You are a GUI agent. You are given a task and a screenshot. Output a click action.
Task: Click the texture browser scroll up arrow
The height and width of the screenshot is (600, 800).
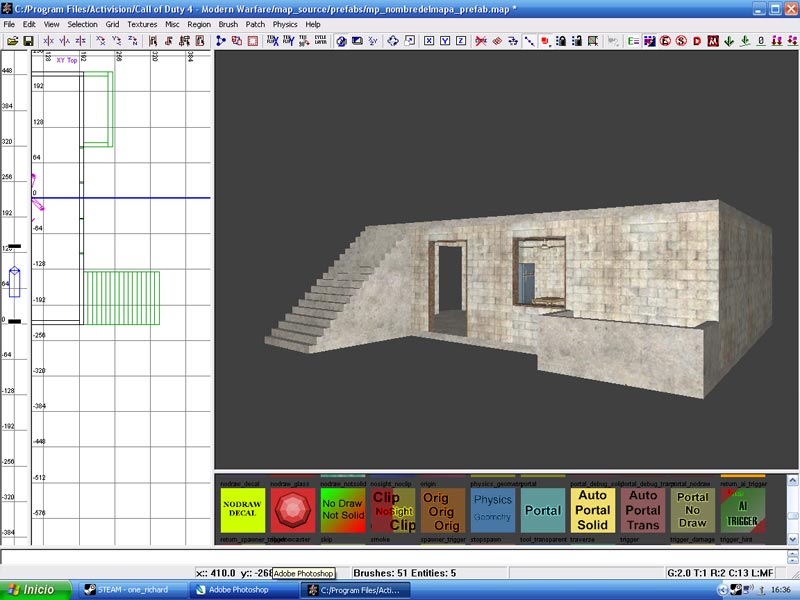[x=792, y=480]
